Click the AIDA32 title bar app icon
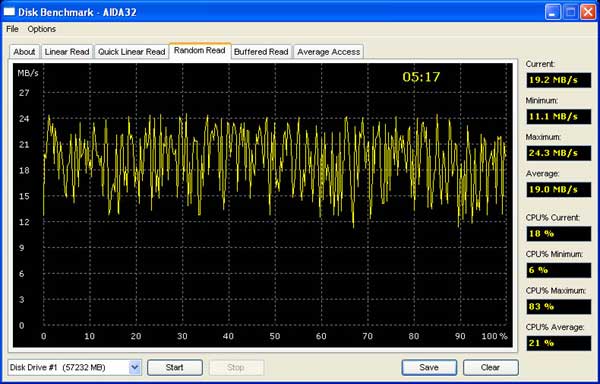The height and width of the screenshot is (384, 600). click(9, 11)
